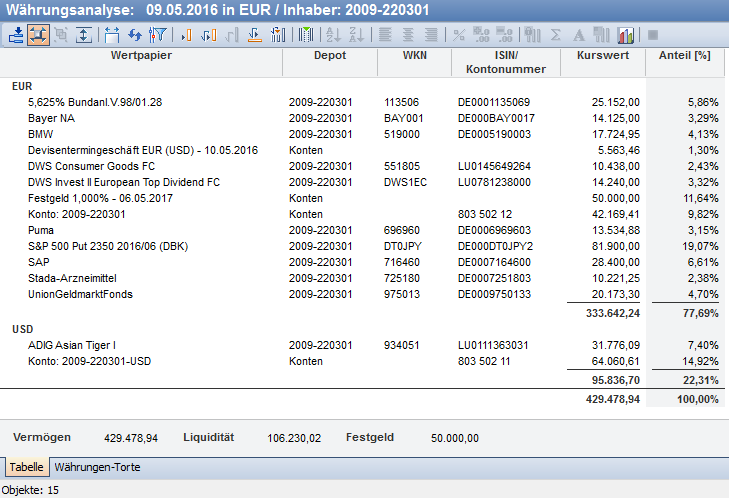Viewport: 729px width, 498px height.
Task: Click the first orange insert column icon
Action: pos(188,34)
